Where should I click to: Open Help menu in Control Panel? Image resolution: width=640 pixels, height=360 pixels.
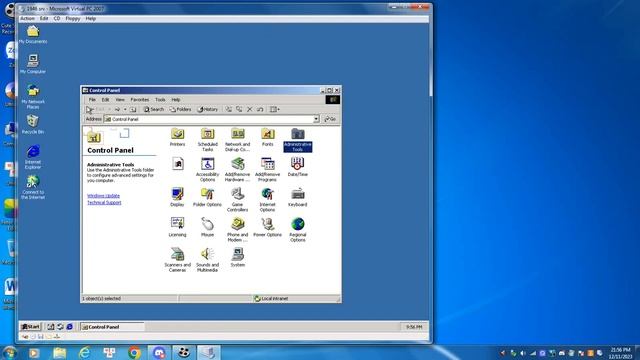[176, 100]
